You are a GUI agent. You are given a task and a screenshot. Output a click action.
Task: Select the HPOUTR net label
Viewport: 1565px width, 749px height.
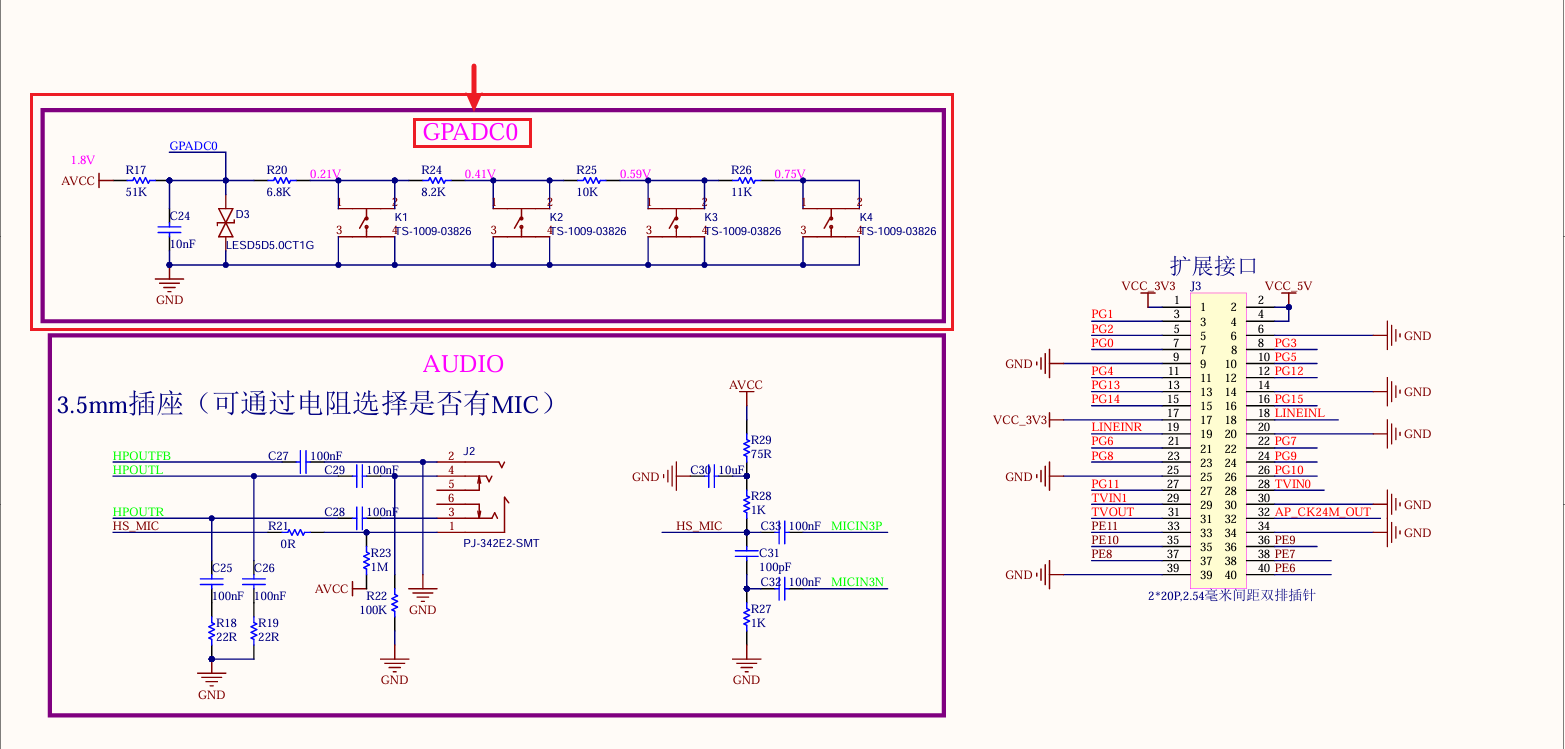click(138, 512)
